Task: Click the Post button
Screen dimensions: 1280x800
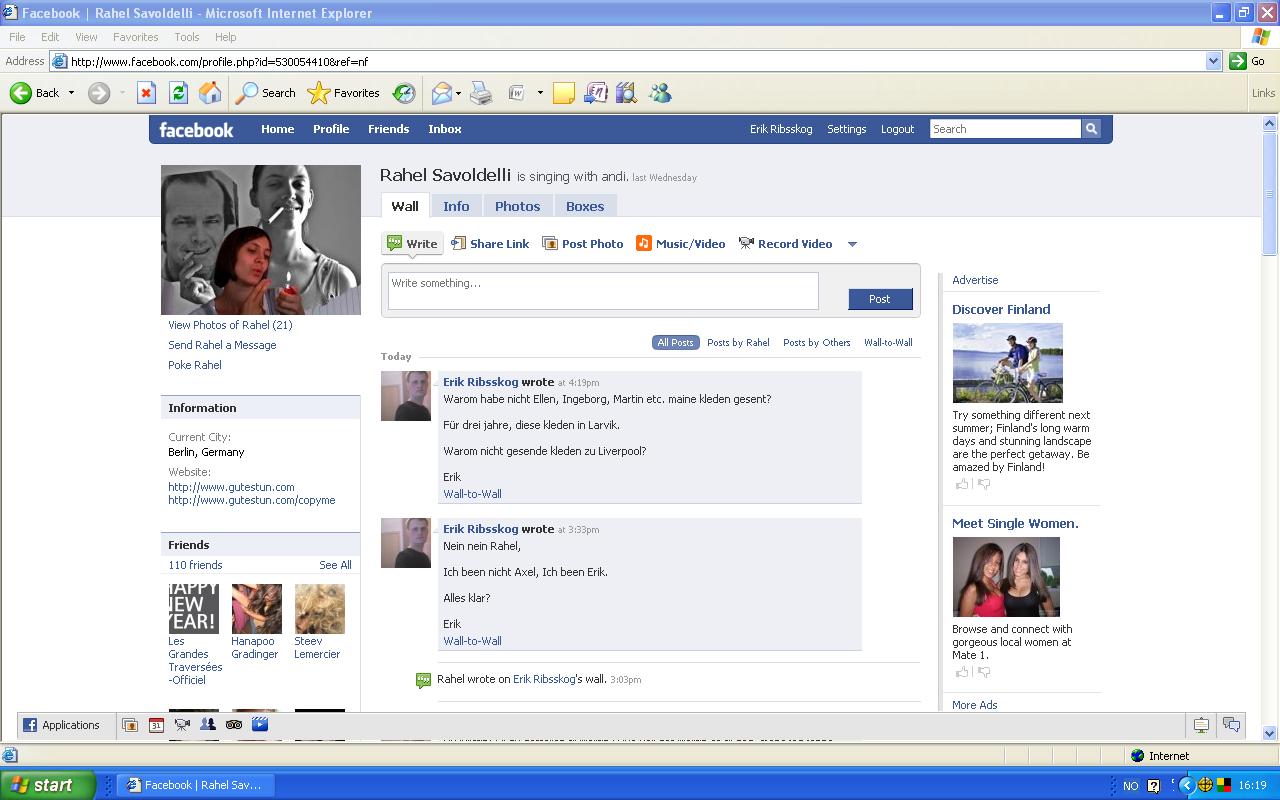Action: [x=880, y=299]
